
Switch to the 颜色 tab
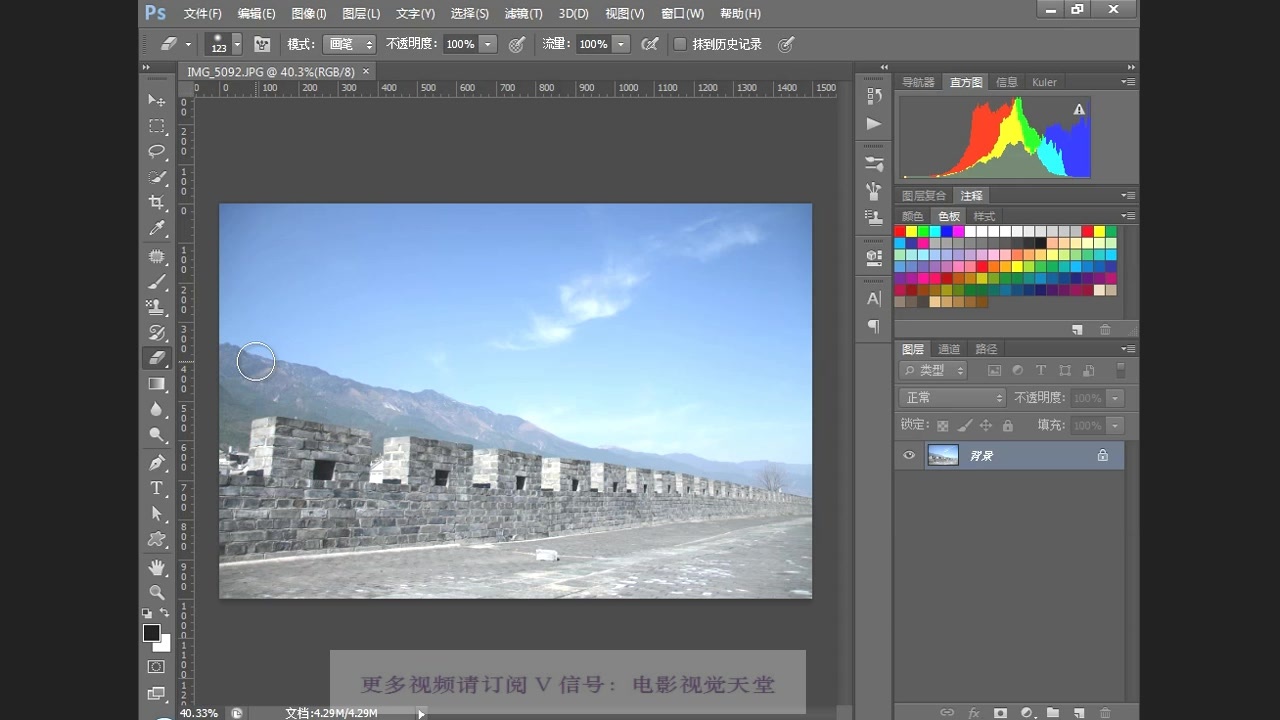pos(912,216)
